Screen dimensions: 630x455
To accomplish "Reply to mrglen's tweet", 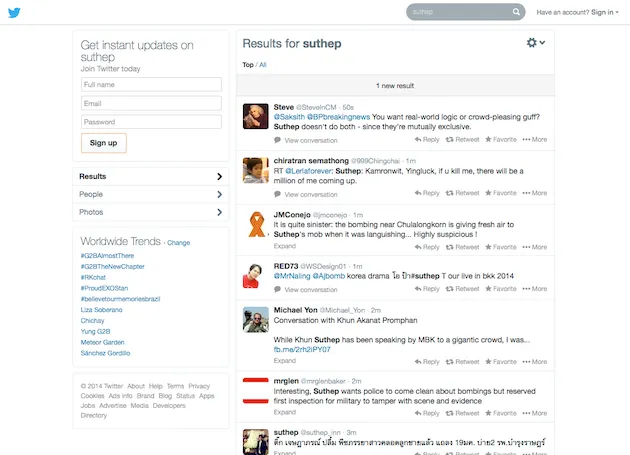I will 427,413.
